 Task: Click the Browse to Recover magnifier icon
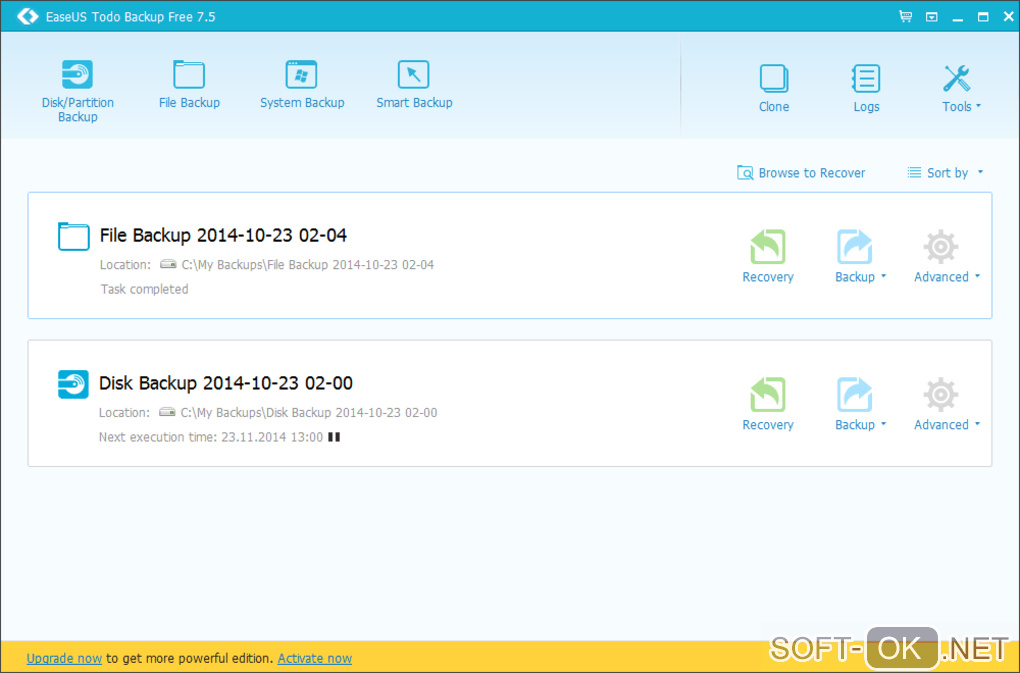click(x=745, y=173)
